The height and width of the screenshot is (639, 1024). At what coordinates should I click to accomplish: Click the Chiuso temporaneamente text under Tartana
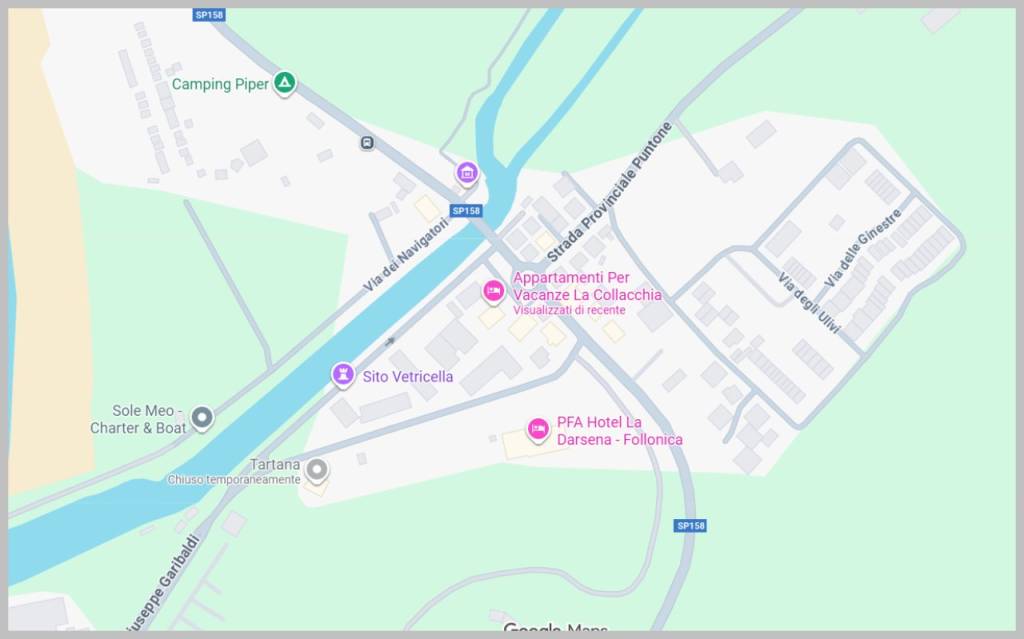pyautogui.click(x=234, y=480)
